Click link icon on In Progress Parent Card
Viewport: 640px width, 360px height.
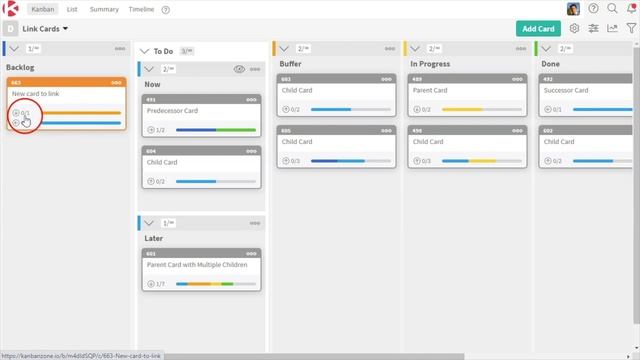point(417,109)
